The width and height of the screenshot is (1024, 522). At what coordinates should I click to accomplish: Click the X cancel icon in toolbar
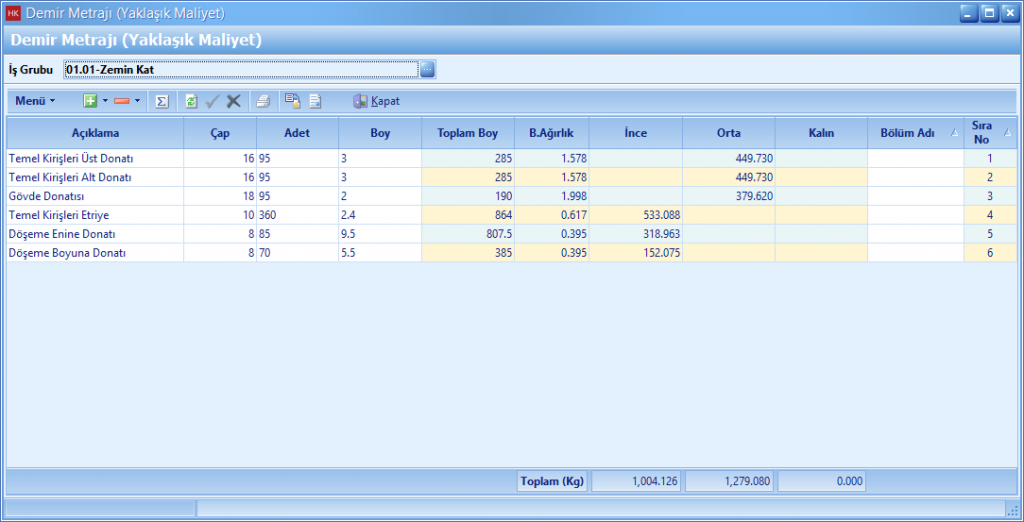(x=233, y=101)
